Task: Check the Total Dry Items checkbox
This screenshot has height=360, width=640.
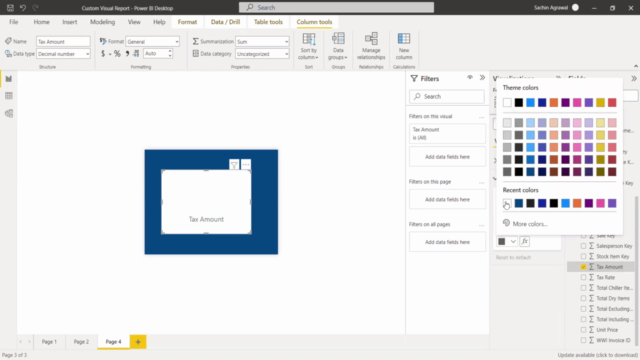Action: click(x=583, y=298)
